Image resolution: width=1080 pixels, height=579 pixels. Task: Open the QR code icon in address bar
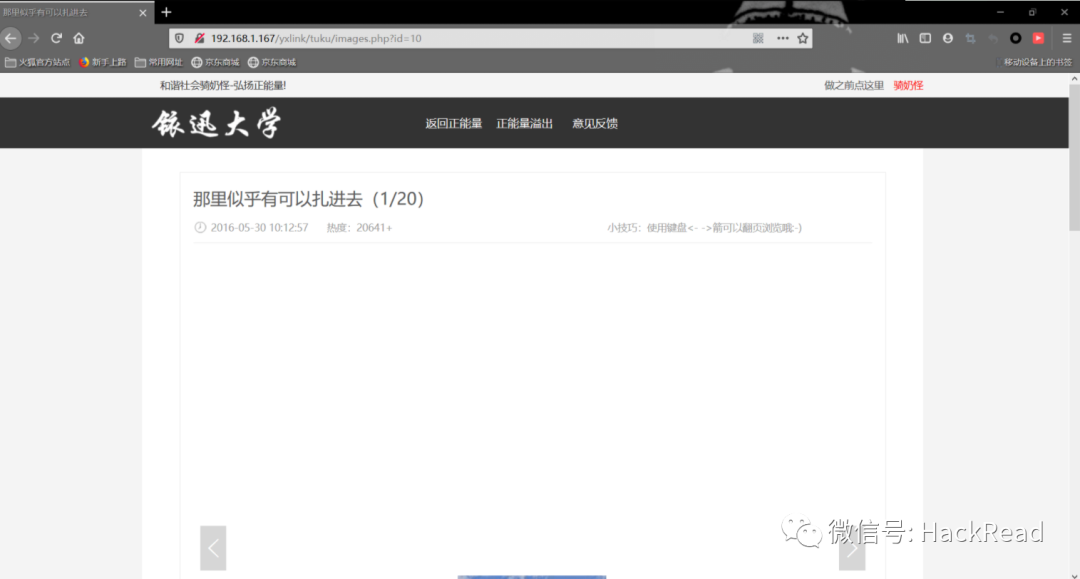(x=758, y=38)
